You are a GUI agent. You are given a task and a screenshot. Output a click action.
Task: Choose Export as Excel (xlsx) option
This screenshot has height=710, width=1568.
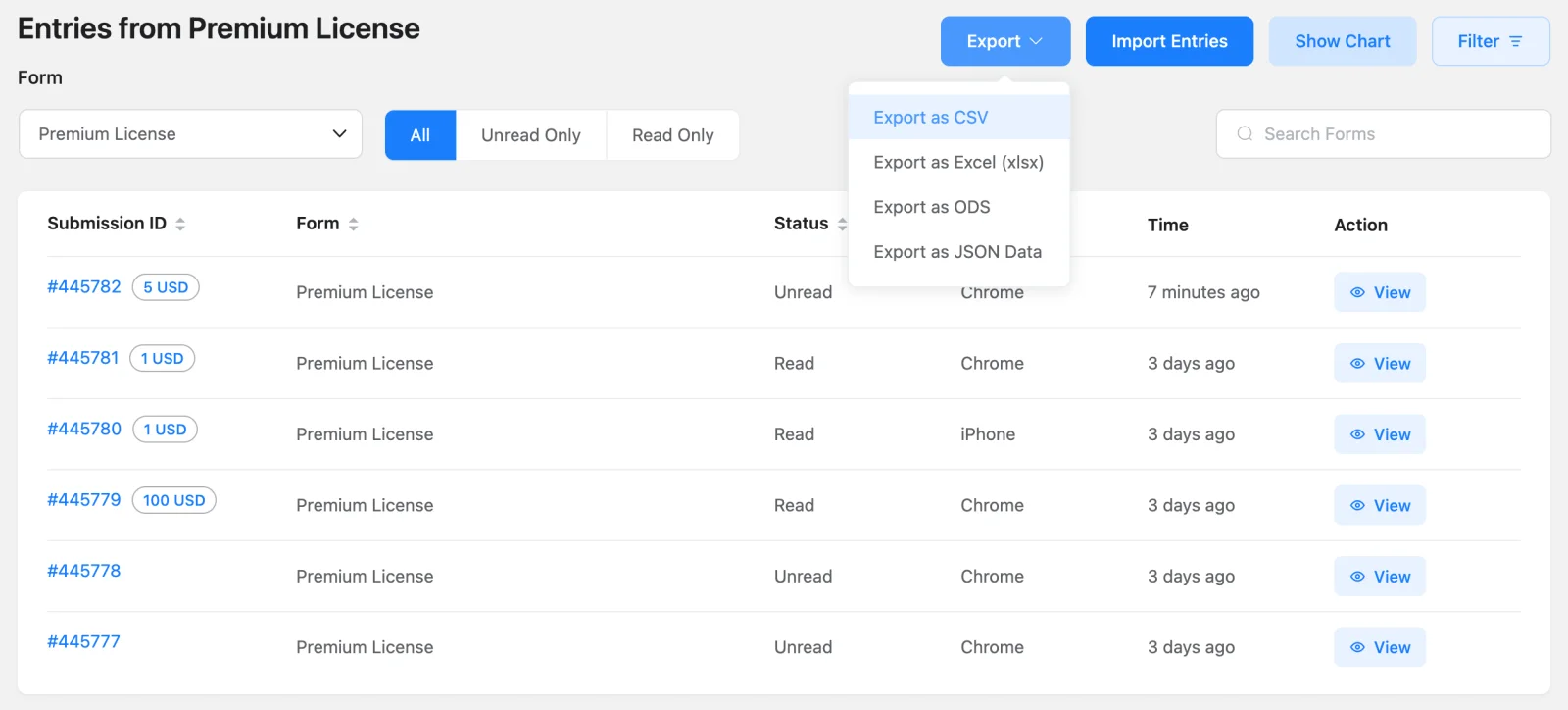click(x=958, y=162)
